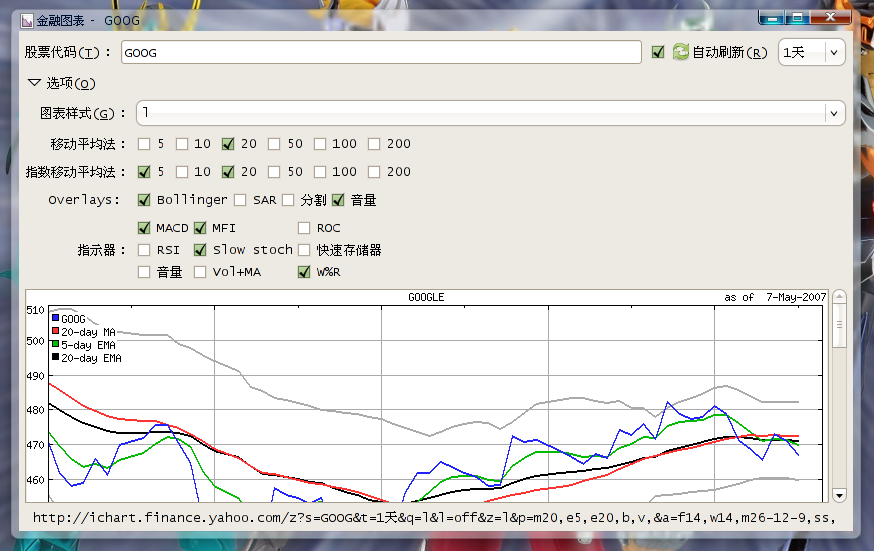Enable the 50-day moving average checkbox
Screen dimensions: 874x551
[x=274, y=144]
